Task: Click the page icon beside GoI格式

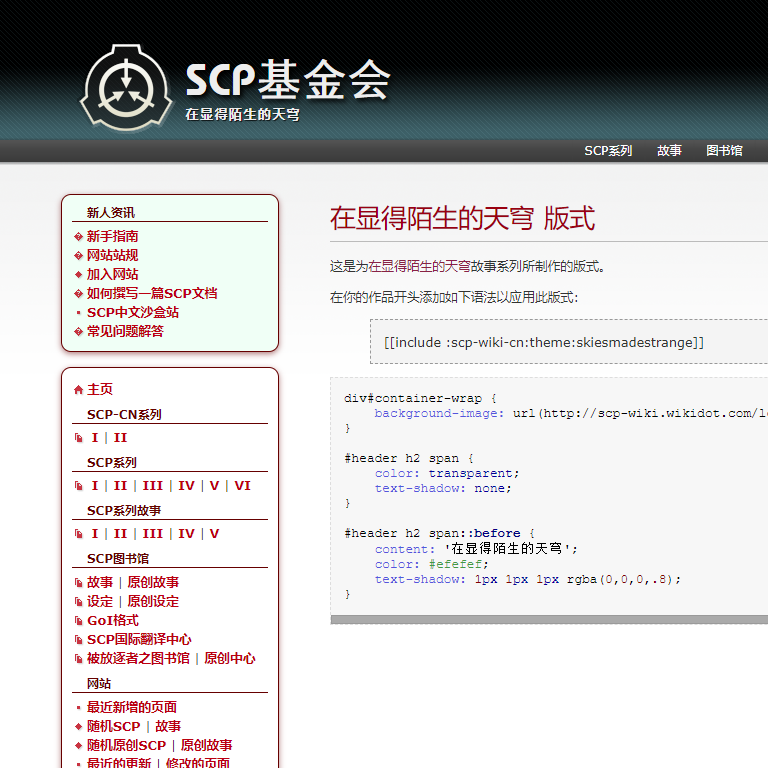Action: 78,621
